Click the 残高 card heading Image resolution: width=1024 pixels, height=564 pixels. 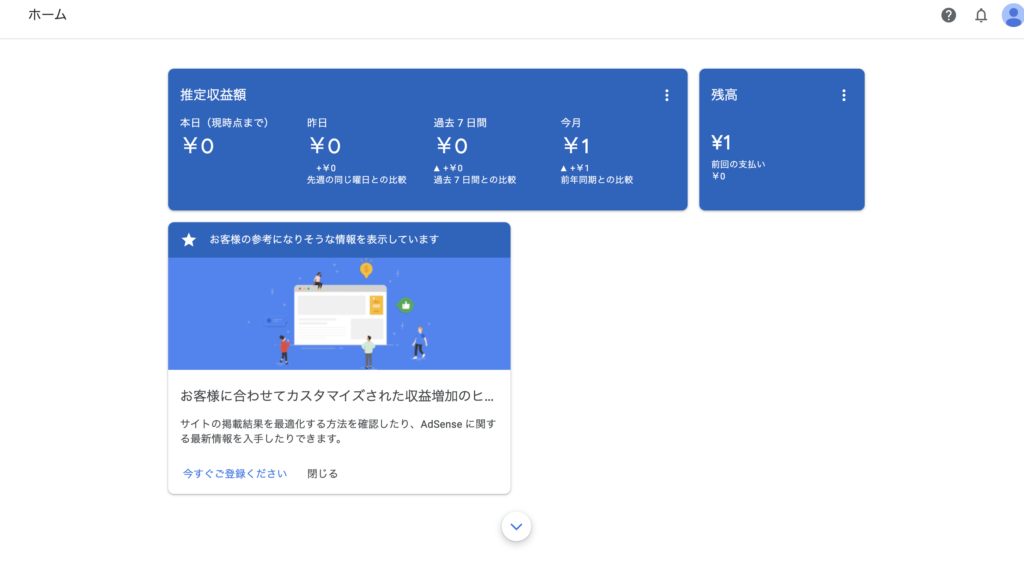tap(724, 95)
